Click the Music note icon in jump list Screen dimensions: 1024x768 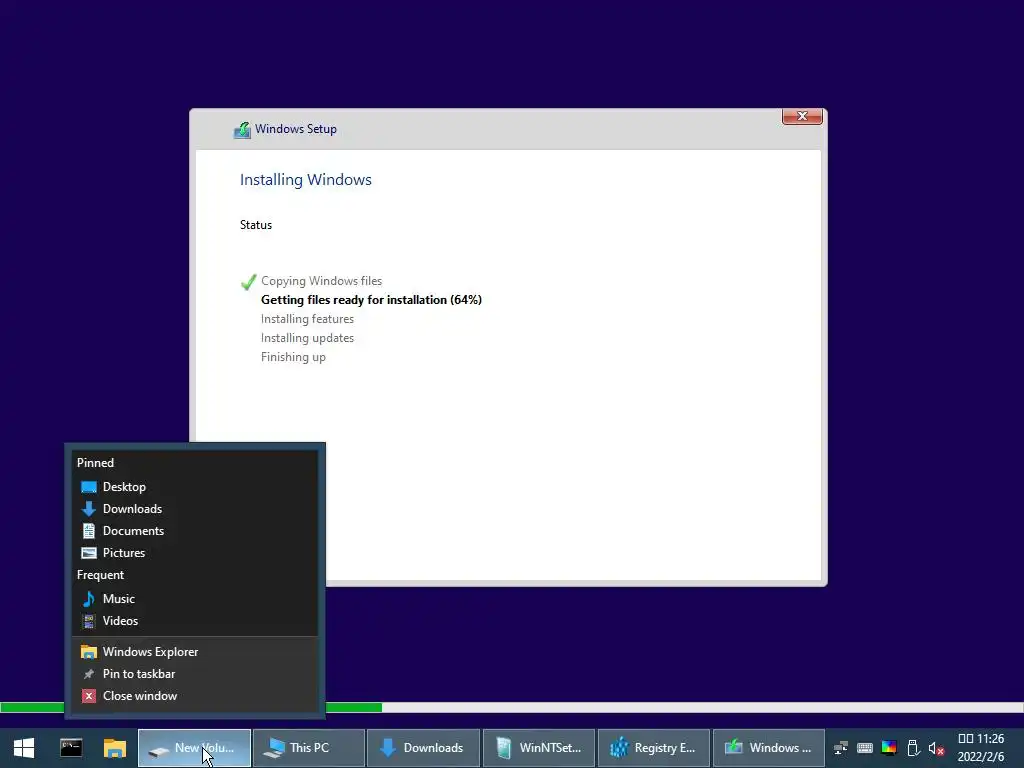point(89,599)
